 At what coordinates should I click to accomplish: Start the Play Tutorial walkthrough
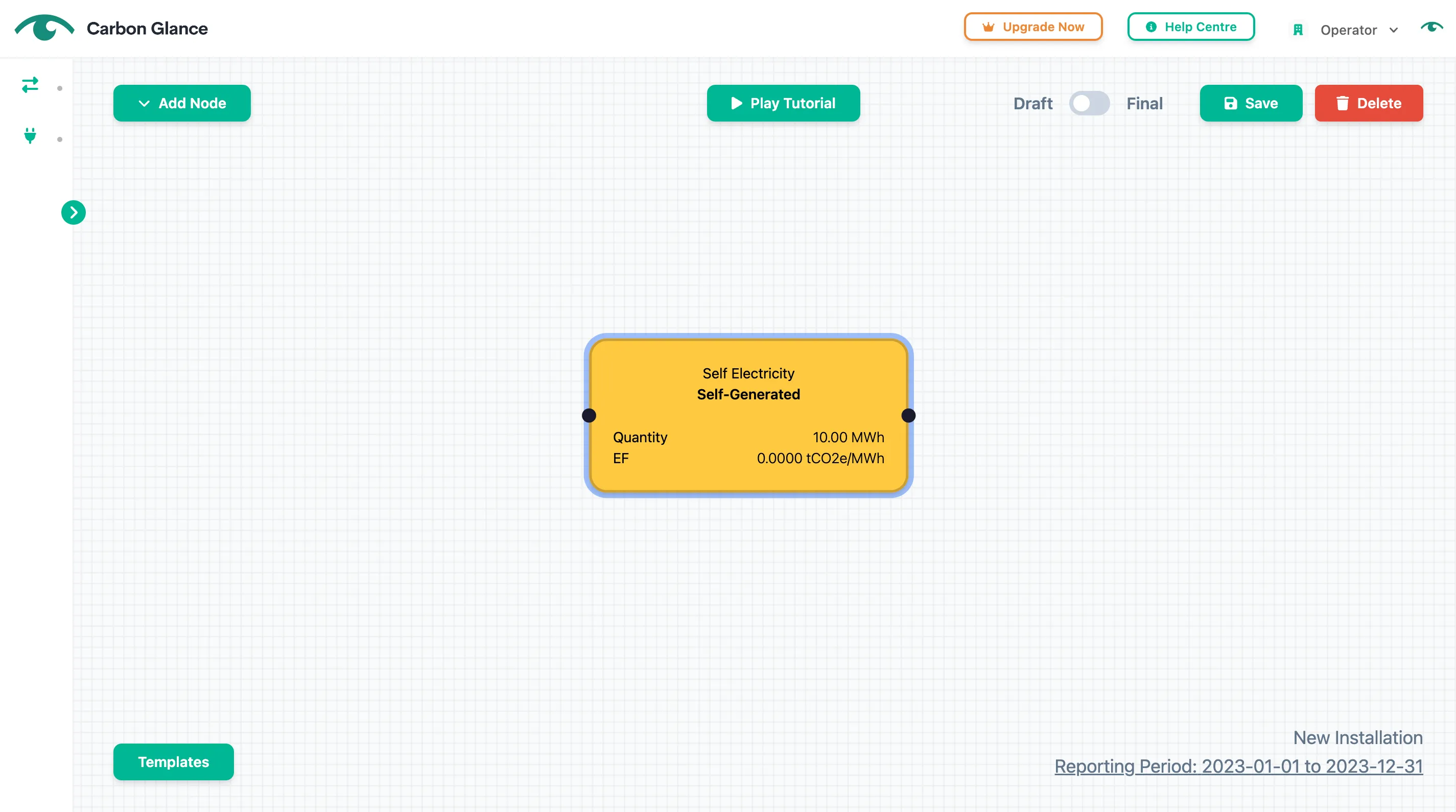pos(783,103)
